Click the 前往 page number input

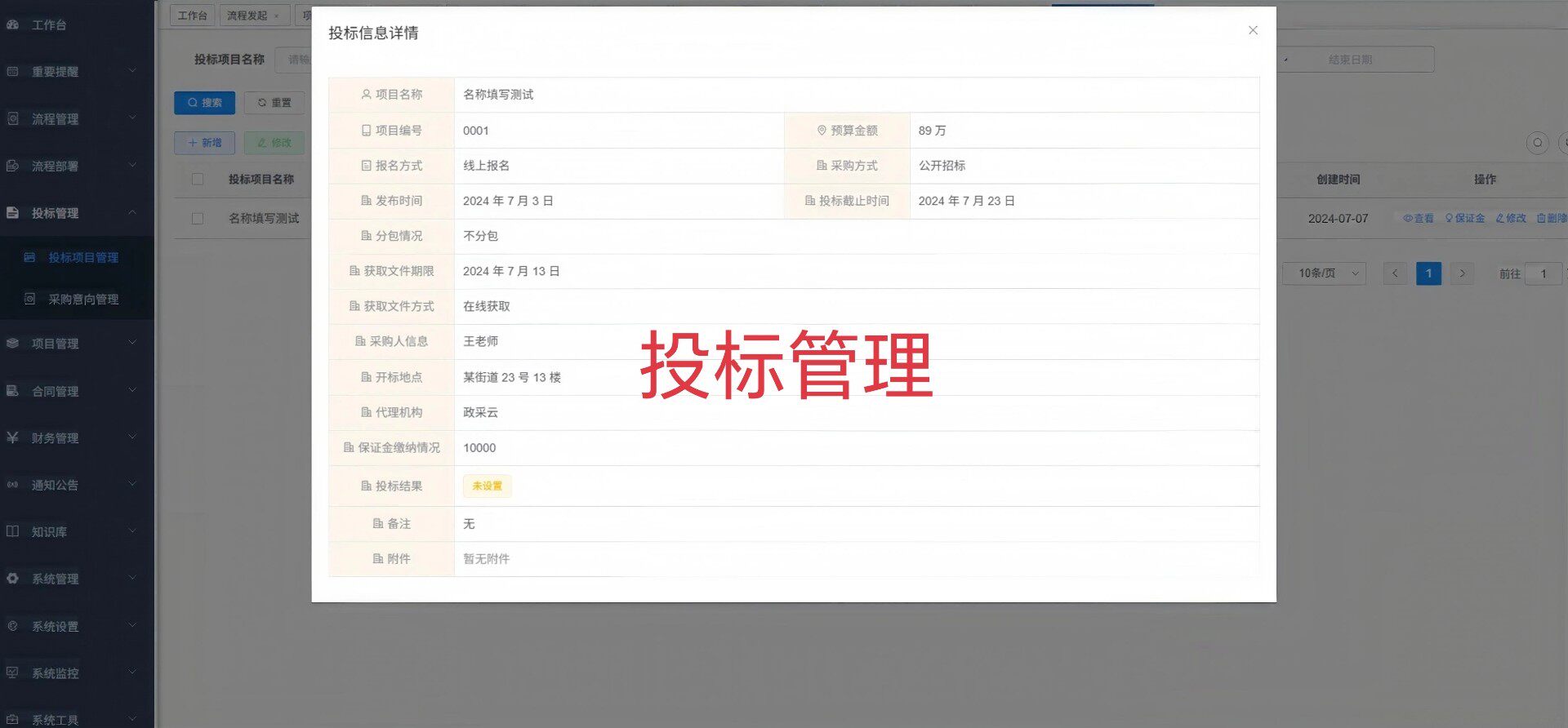tap(1543, 273)
